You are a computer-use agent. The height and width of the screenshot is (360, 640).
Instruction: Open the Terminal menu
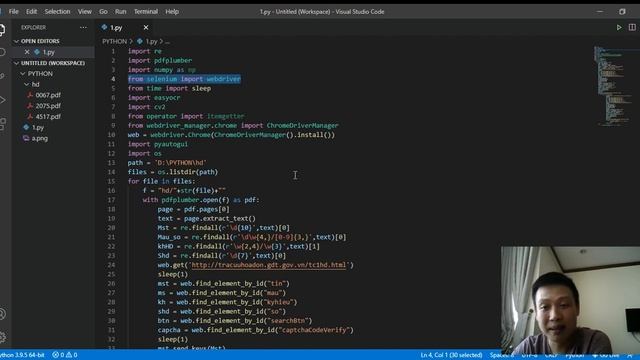coord(146,11)
